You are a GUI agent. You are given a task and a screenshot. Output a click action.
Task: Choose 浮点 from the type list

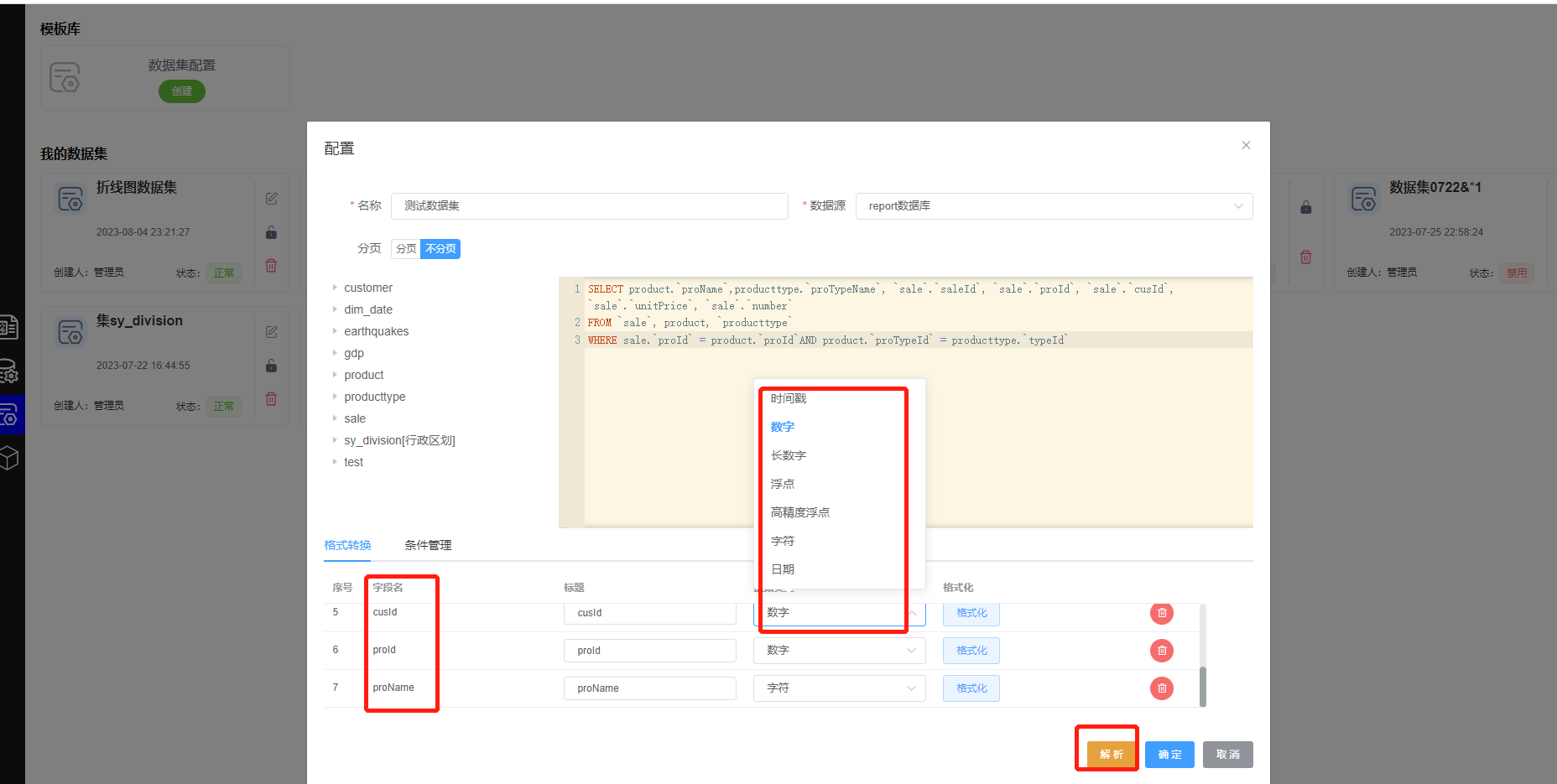(x=839, y=484)
